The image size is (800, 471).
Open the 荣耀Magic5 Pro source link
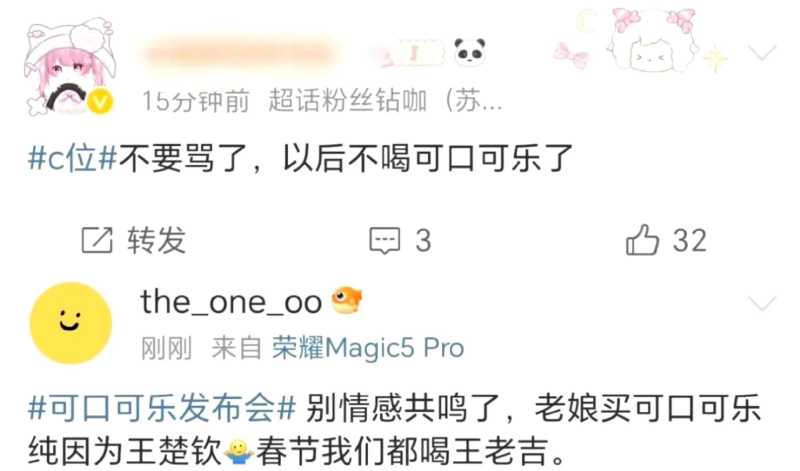click(x=368, y=349)
